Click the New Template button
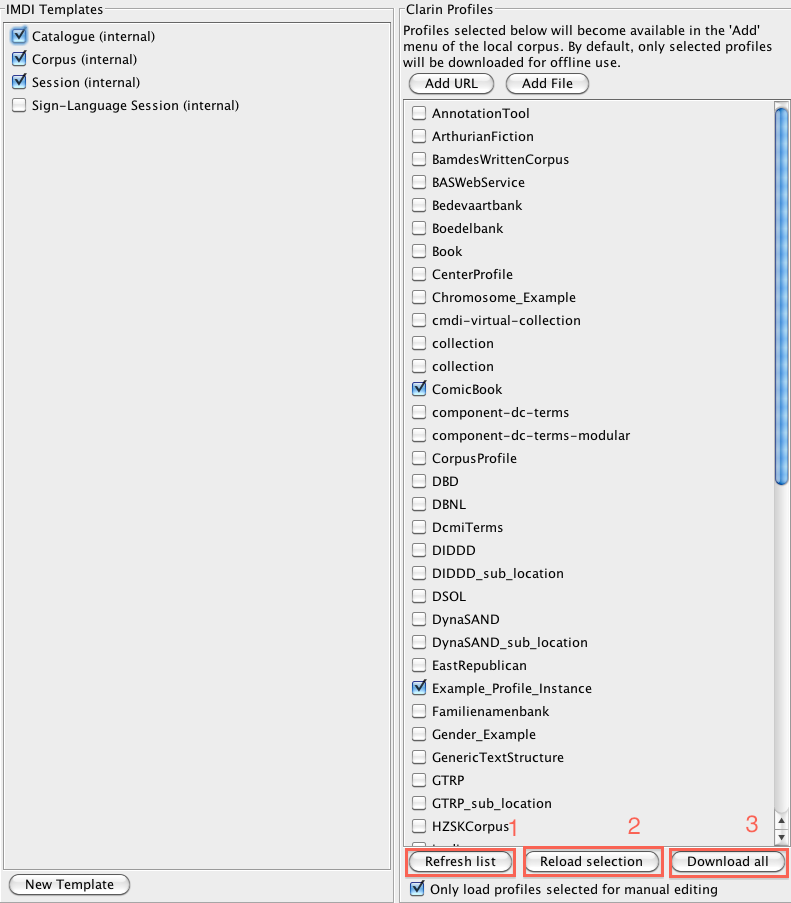 tap(69, 884)
